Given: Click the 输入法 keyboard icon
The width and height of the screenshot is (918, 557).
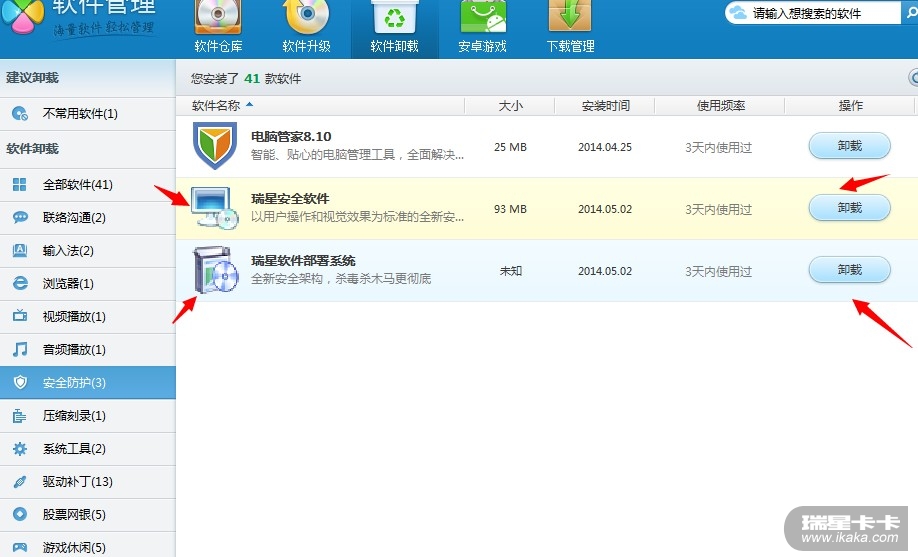Looking at the screenshot, I should click(20, 251).
